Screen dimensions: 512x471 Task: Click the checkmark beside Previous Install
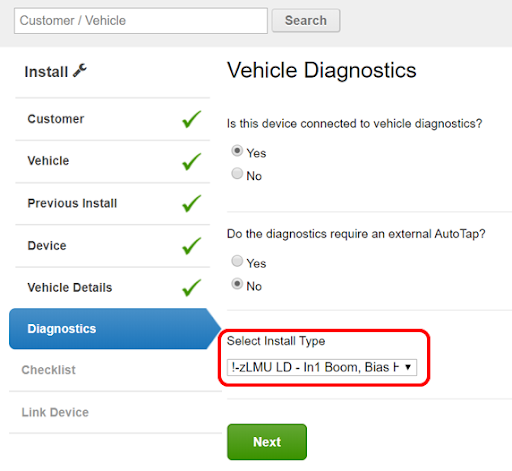(x=192, y=203)
